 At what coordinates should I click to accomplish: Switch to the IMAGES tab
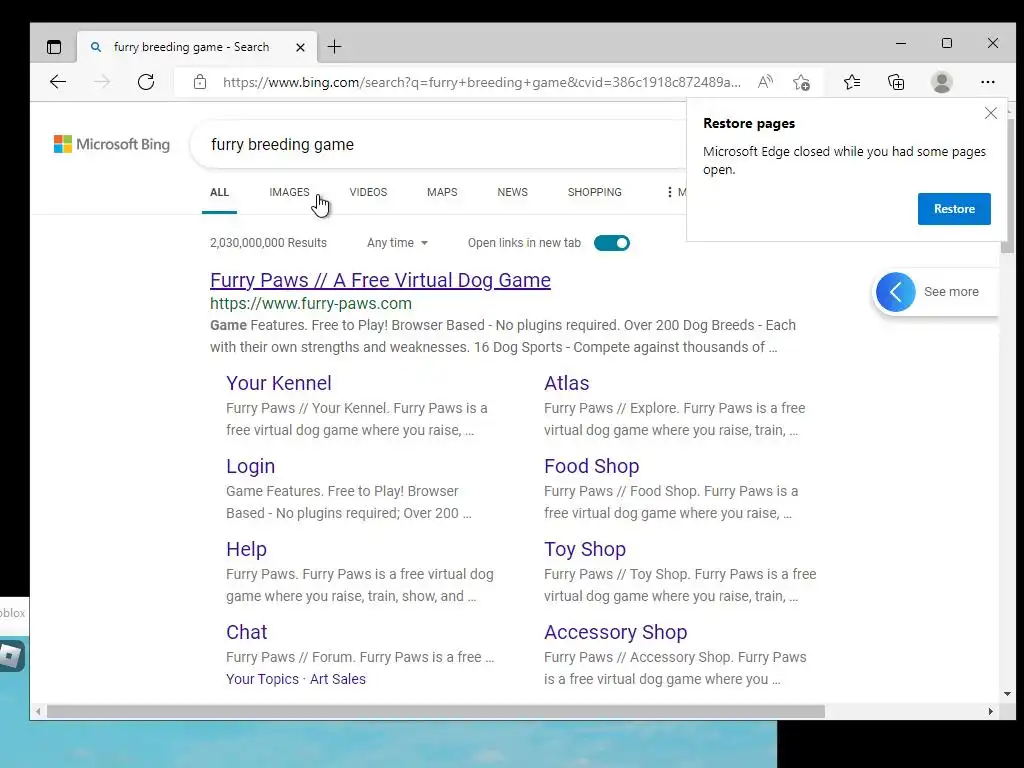[x=289, y=192]
